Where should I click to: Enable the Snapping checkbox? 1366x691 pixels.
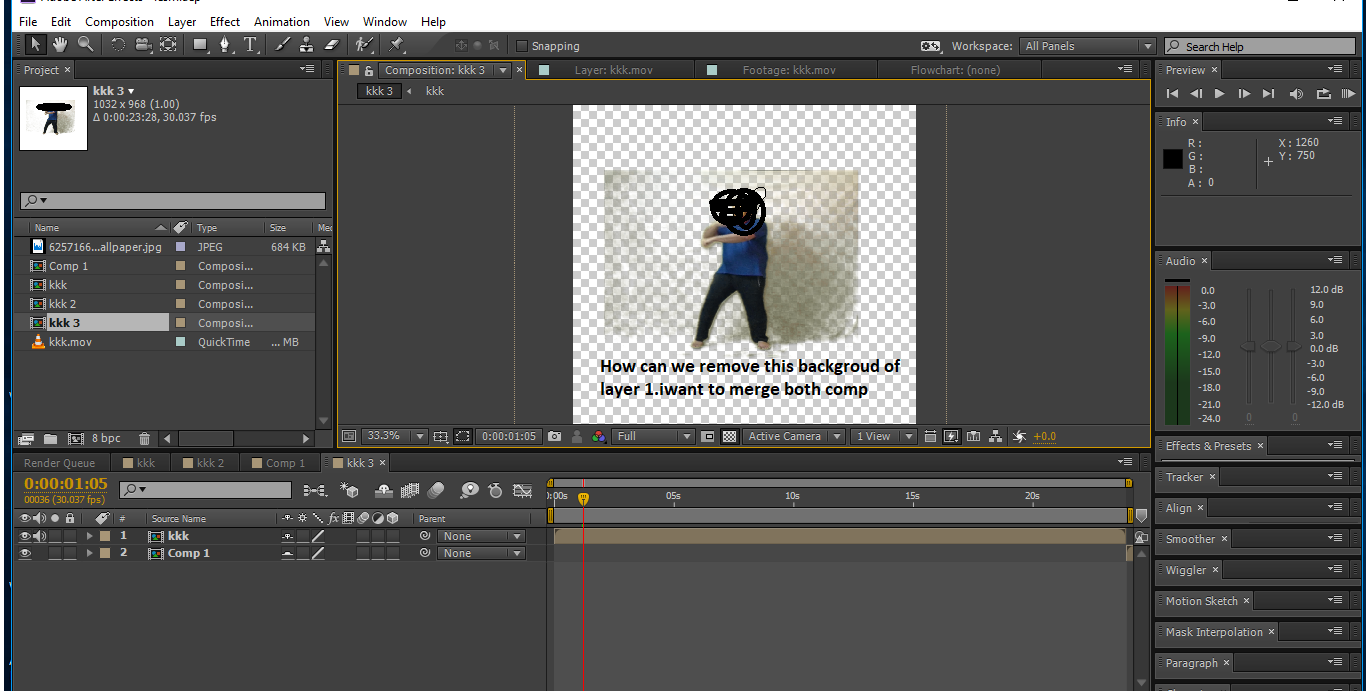click(522, 46)
